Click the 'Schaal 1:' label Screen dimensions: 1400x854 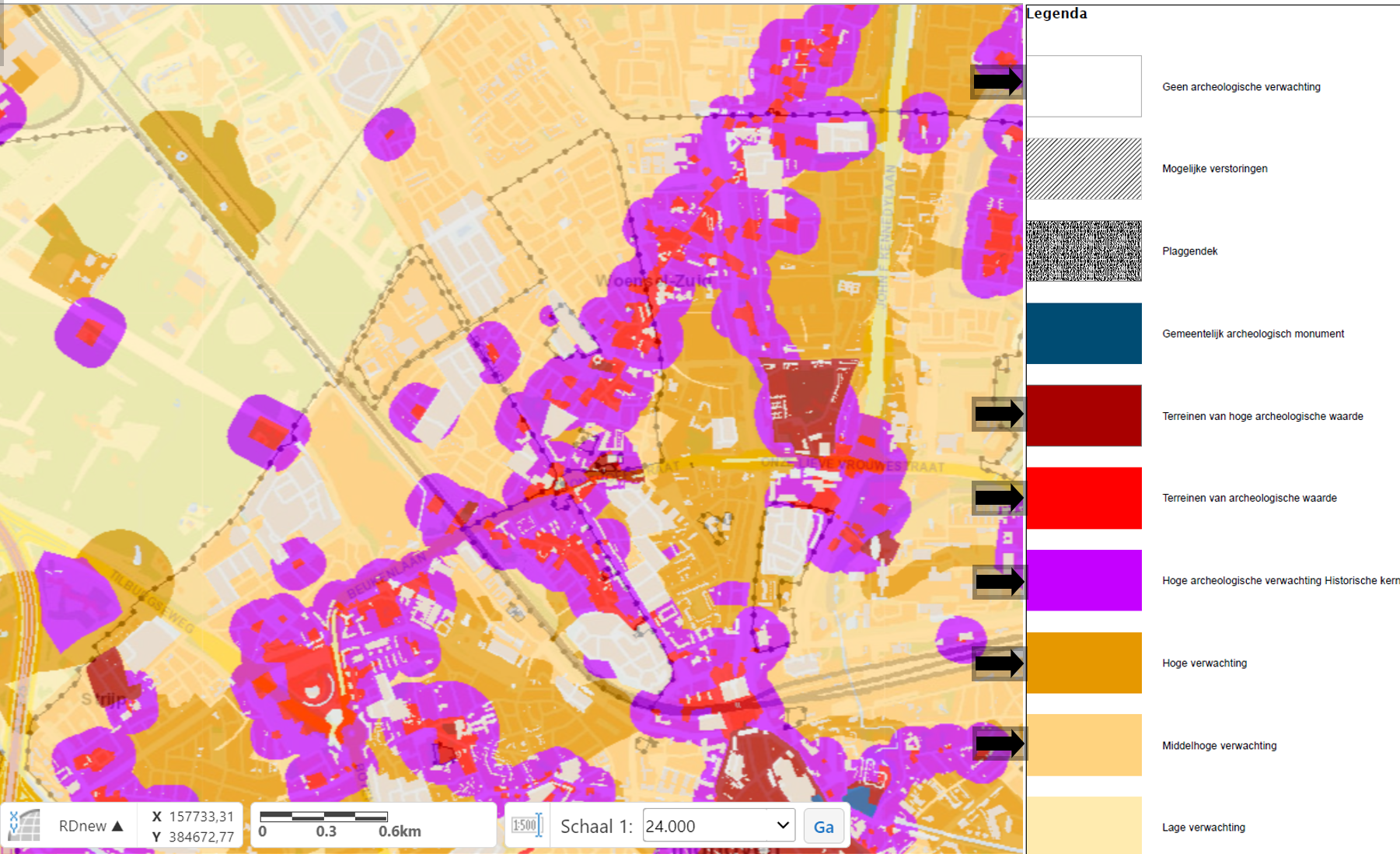(x=596, y=826)
